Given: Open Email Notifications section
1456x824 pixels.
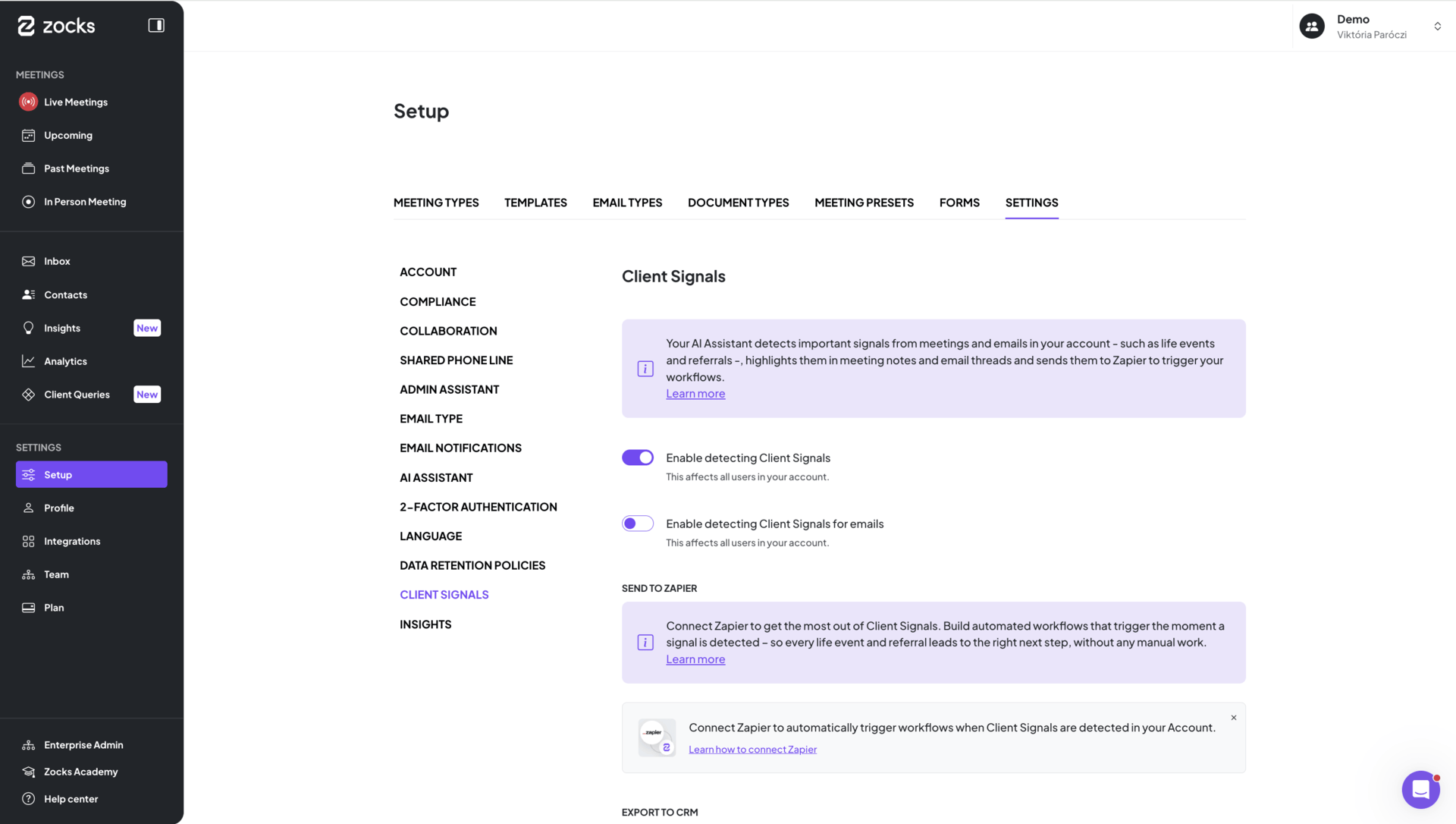Looking at the screenshot, I should pyautogui.click(x=460, y=448).
